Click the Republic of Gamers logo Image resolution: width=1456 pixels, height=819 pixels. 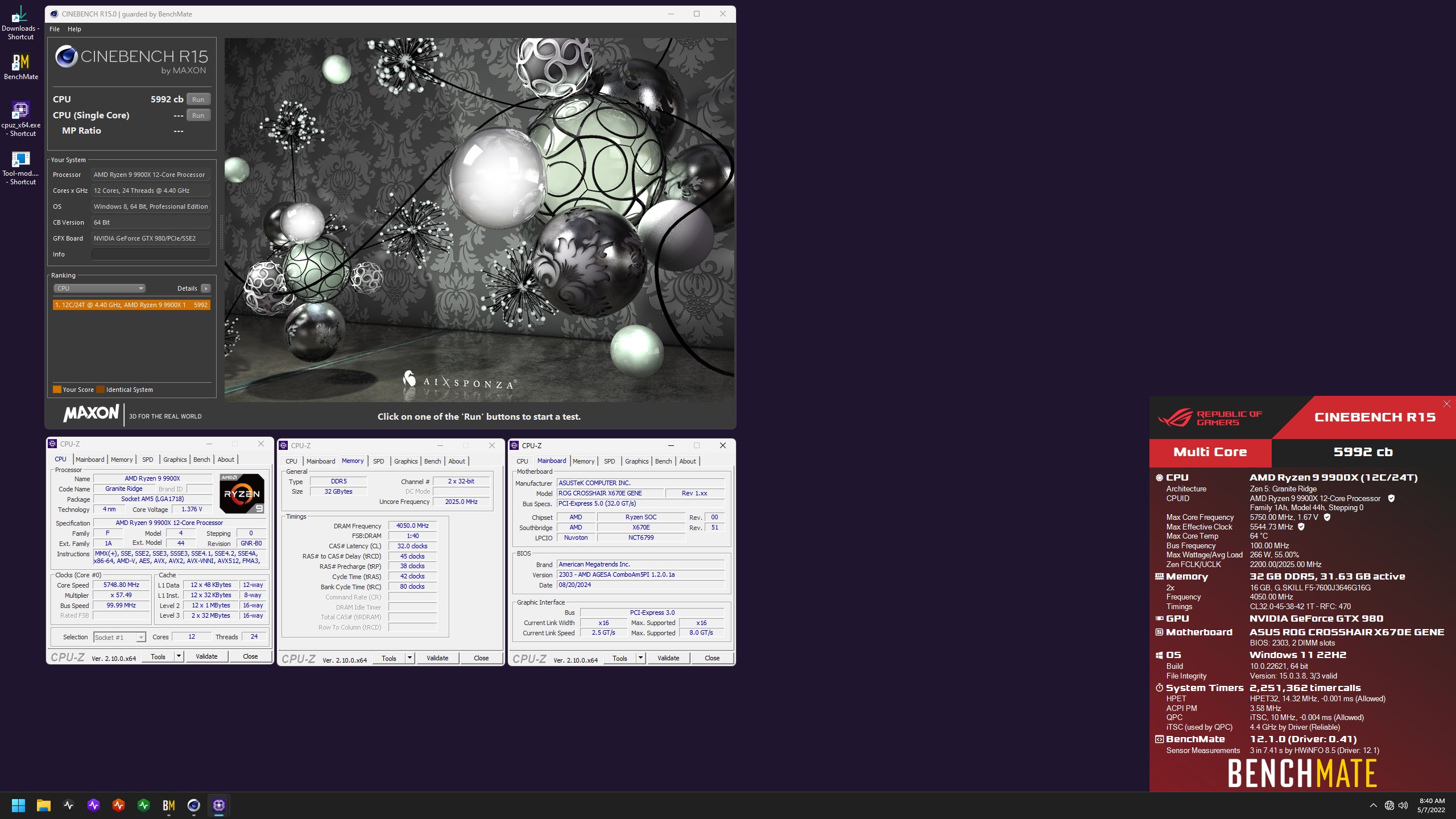(1209, 417)
